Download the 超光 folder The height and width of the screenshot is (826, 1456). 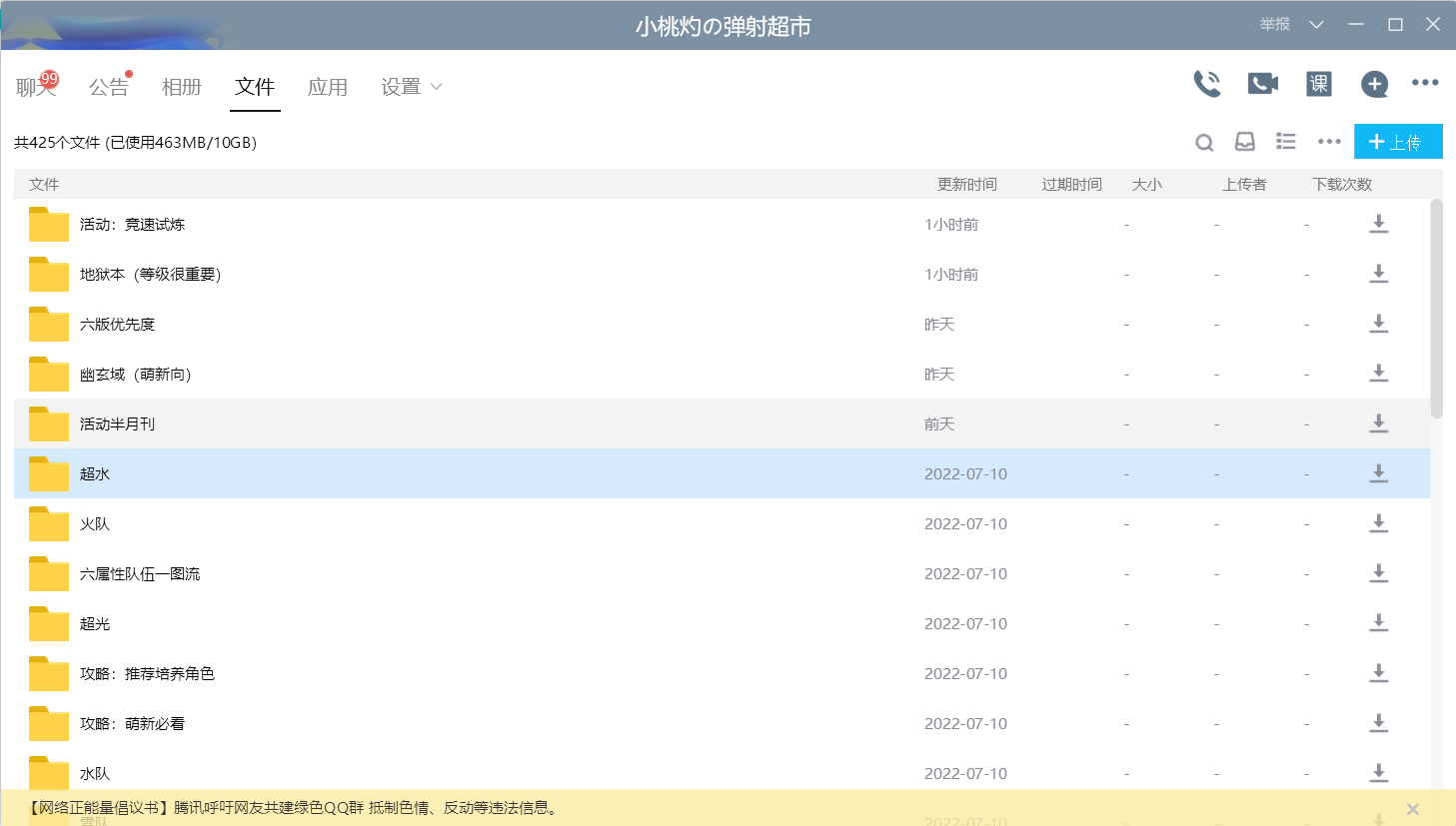pyautogui.click(x=1379, y=623)
